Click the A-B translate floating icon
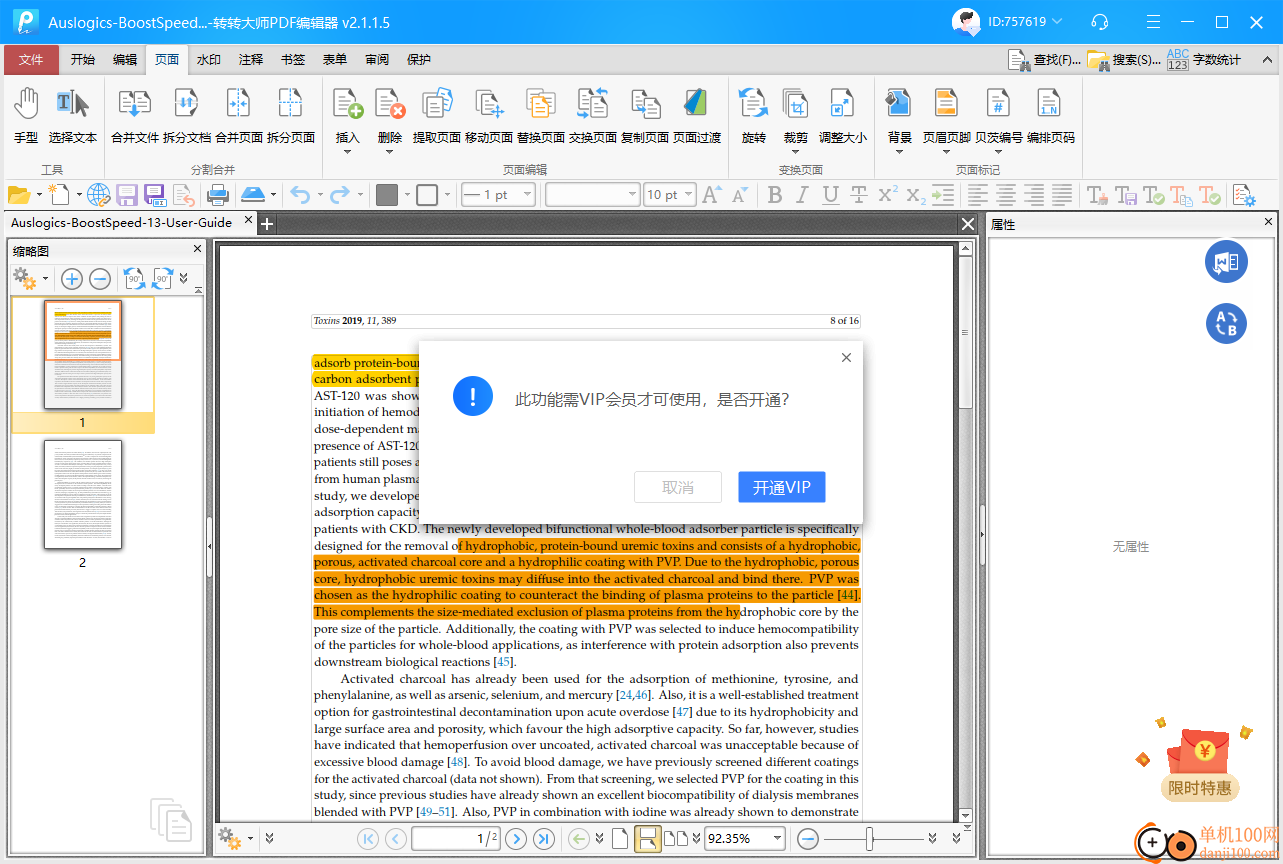Screen dimensions: 1283x864 pyautogui.click(x=1226, y=323)
